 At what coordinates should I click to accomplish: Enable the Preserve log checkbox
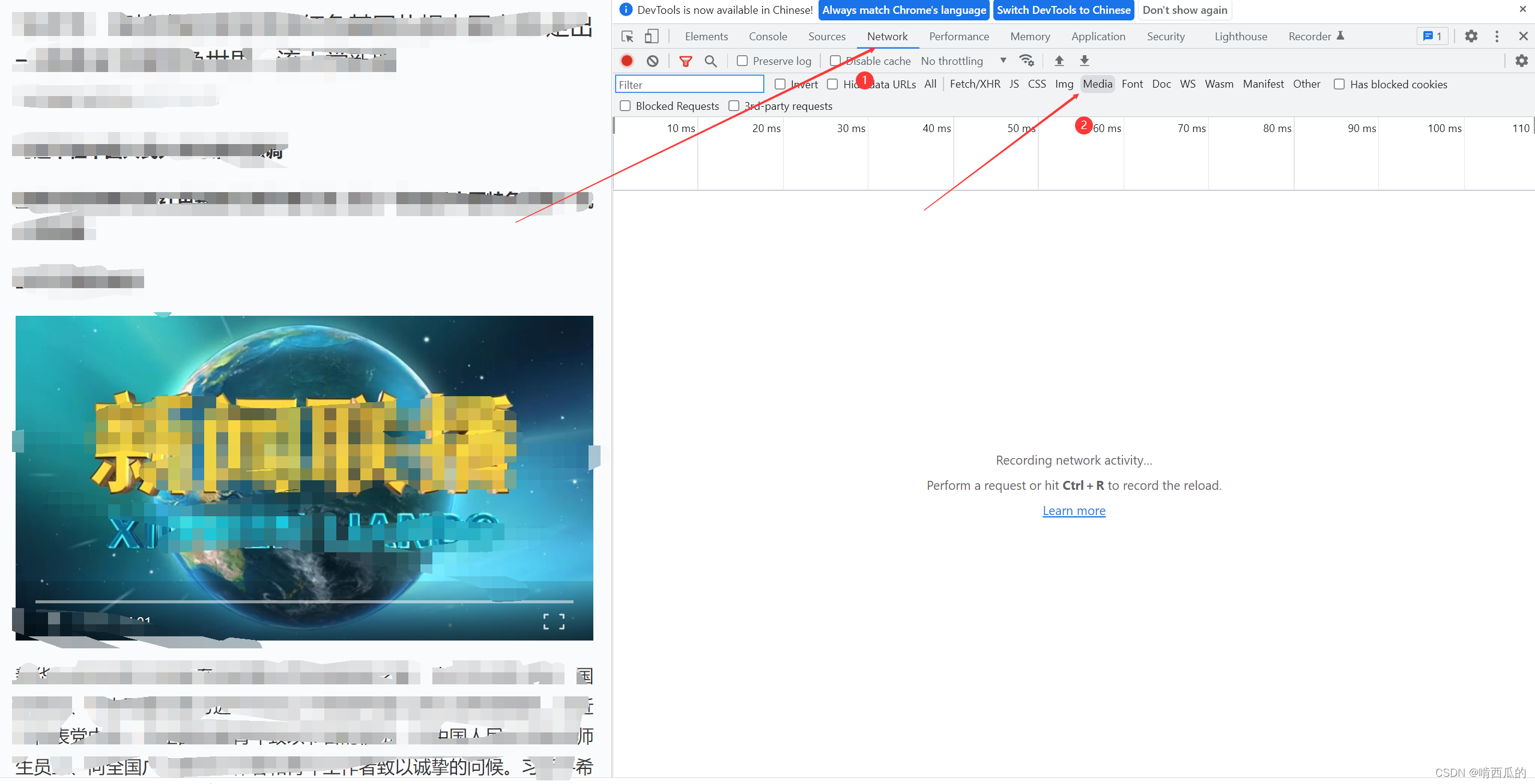tap(743, 61)
